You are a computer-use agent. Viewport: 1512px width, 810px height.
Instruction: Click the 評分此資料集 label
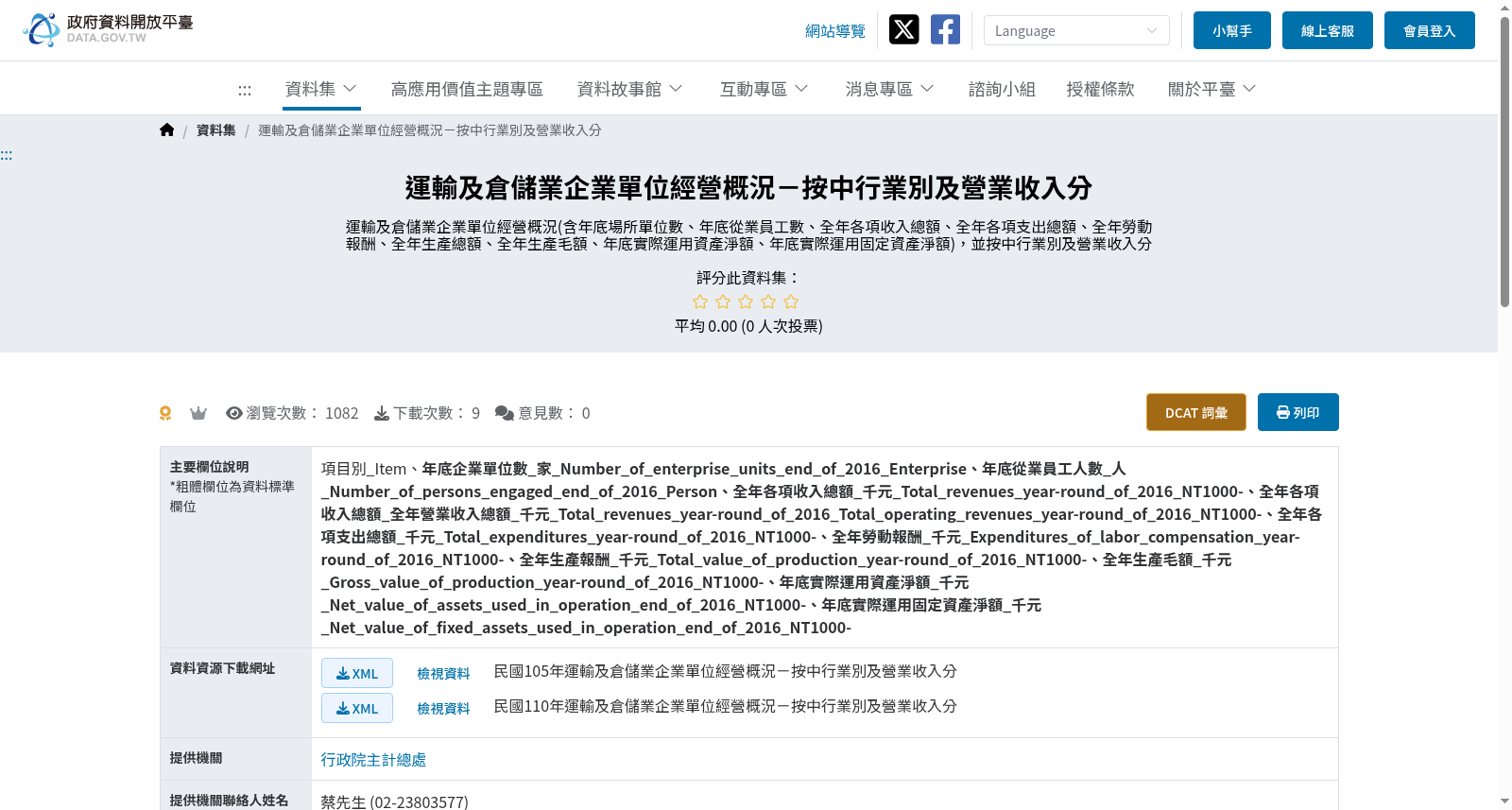[x=748, y=278]
